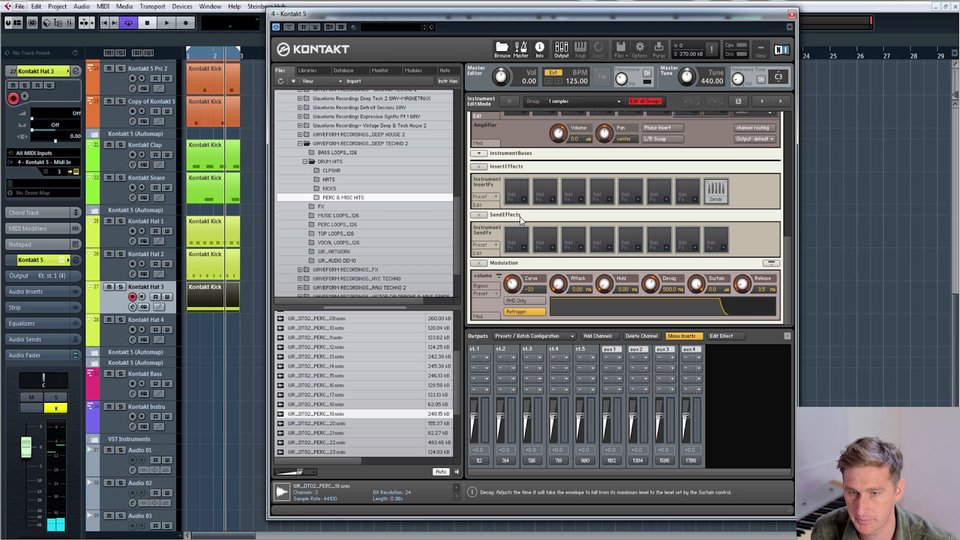Click the first Add Fx slot in SendFx

(517, 239)
